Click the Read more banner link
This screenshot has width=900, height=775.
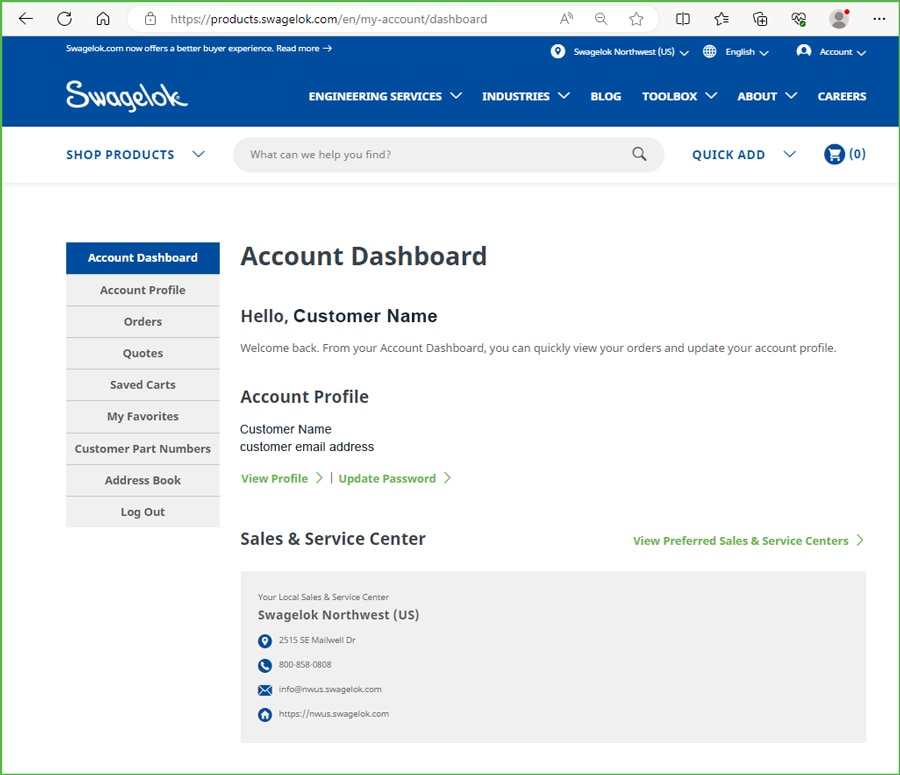click(x=304, y=48)
